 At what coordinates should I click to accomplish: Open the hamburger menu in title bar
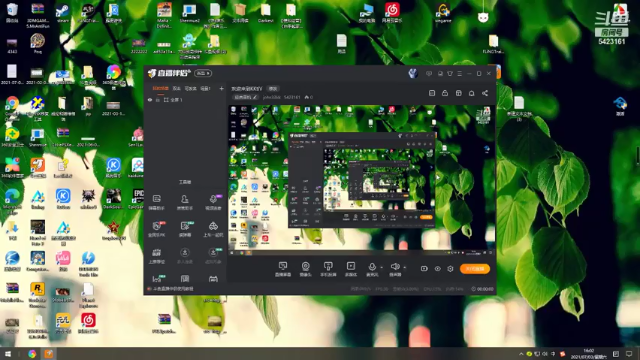(x=460, y=73)
